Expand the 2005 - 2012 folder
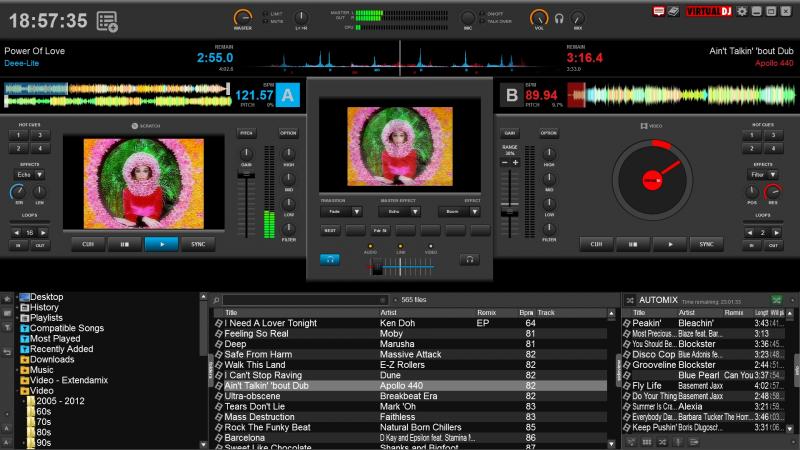Screen dimensions: 800x450 point(24,401)
